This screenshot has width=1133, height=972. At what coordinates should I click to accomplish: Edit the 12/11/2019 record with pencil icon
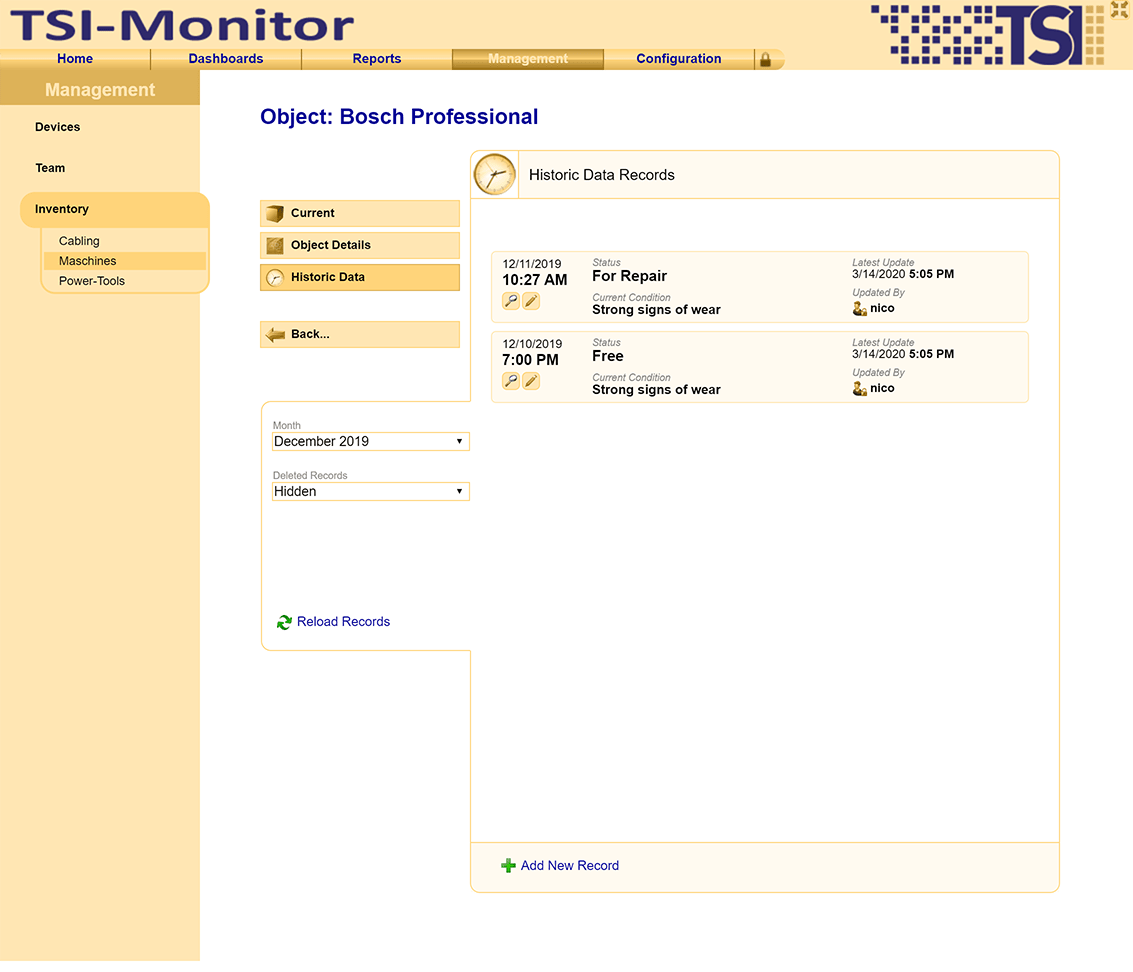(x=531, y=301)
